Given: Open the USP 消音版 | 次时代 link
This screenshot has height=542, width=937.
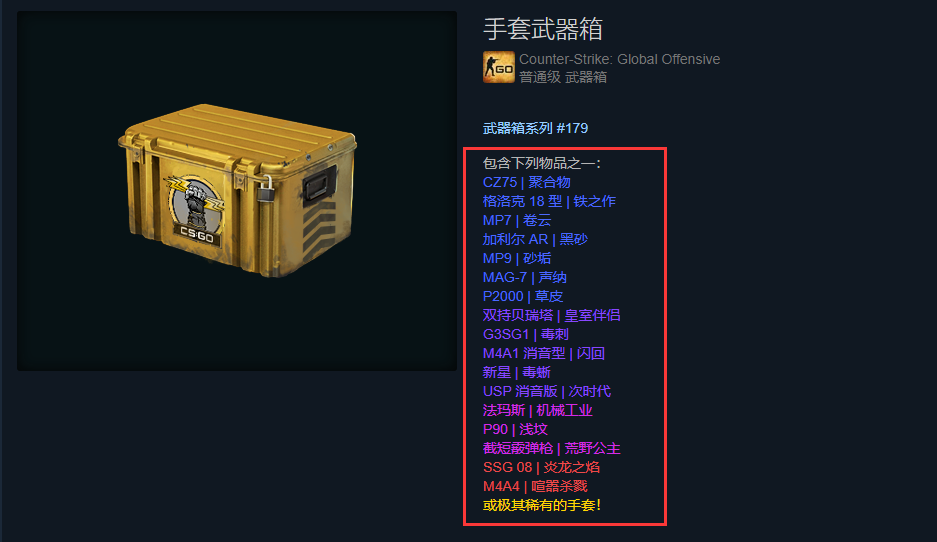Looking at the screenshot, I should (547, 391).
